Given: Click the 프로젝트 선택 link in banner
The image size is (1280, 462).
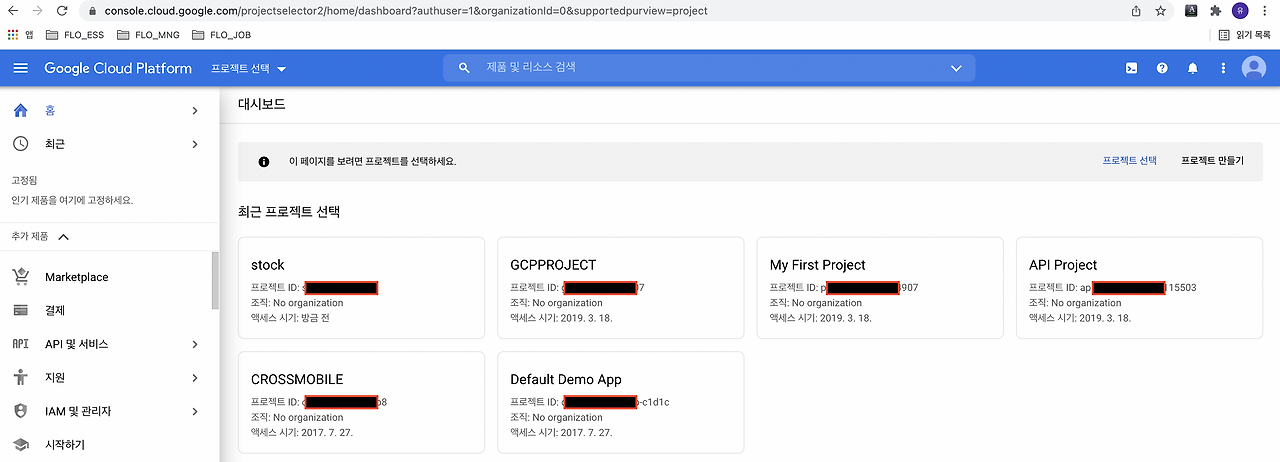Looking at the screenshot, I should [1129, 161].
